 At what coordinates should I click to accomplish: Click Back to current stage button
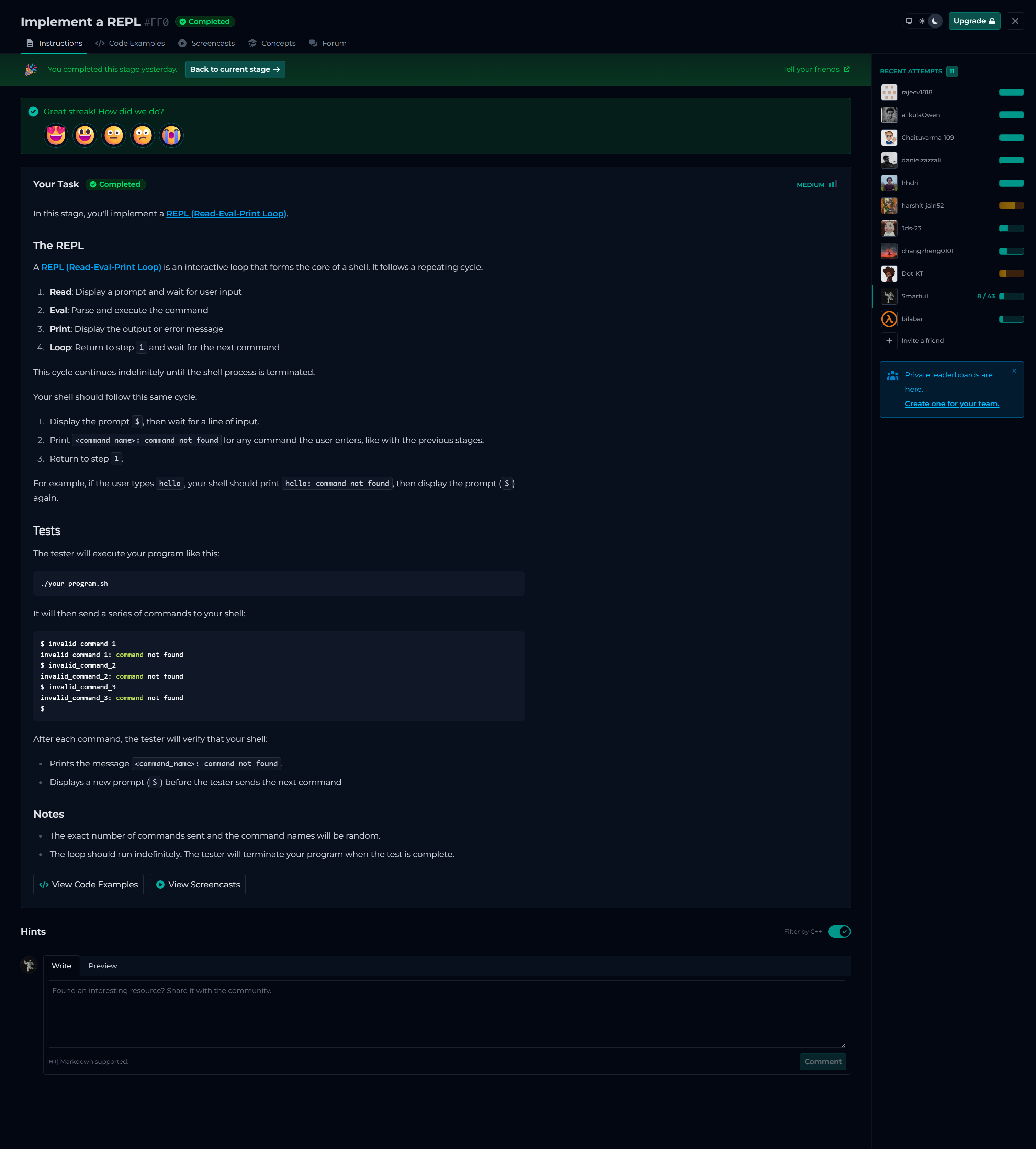(x=235, y=69)
